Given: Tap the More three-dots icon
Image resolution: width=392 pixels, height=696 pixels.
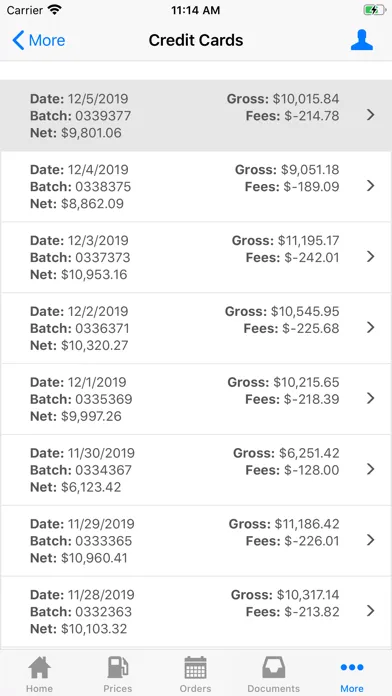Looking at the screenshot, I should point(352,667).
